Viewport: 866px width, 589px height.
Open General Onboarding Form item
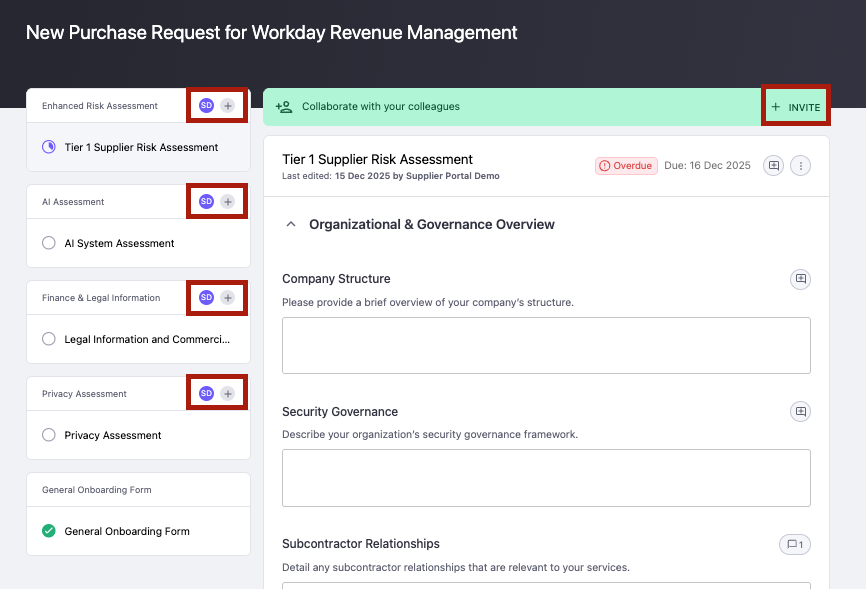pyautogui.click(x=138, y=531)
